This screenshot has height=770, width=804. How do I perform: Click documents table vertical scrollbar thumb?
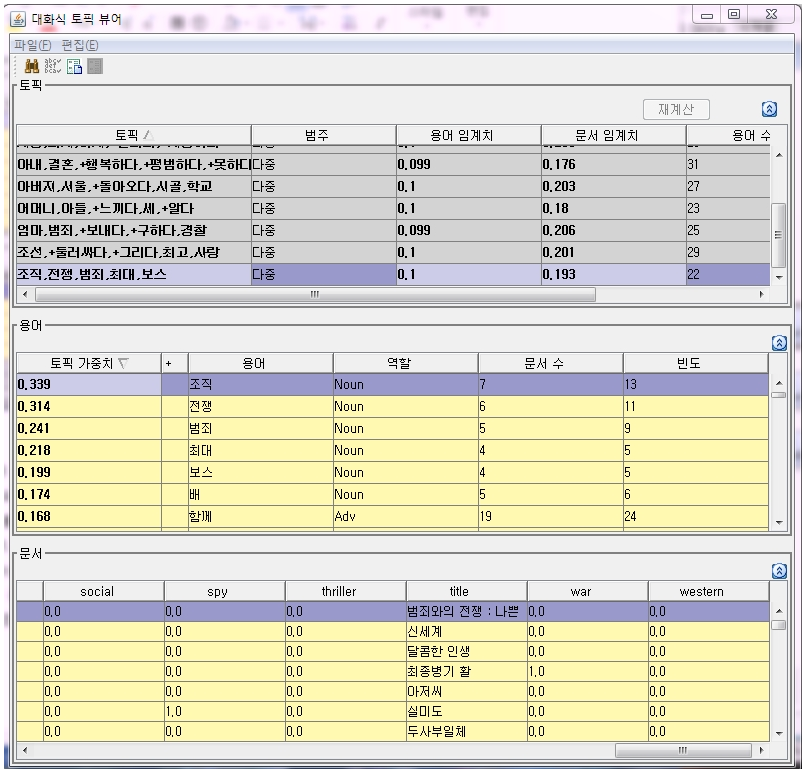tap(778, 625)
